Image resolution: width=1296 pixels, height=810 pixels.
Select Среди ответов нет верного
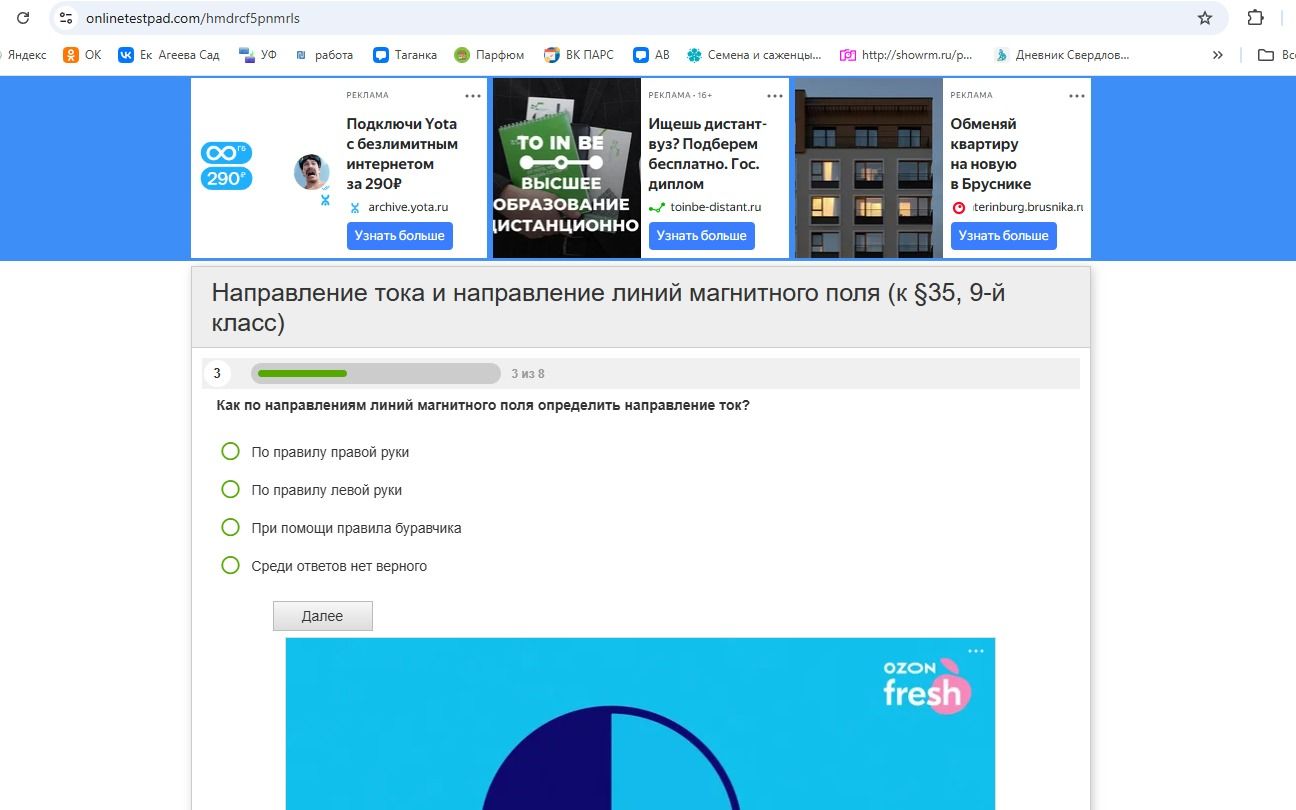pyautogui.click(x=230, y=565)
